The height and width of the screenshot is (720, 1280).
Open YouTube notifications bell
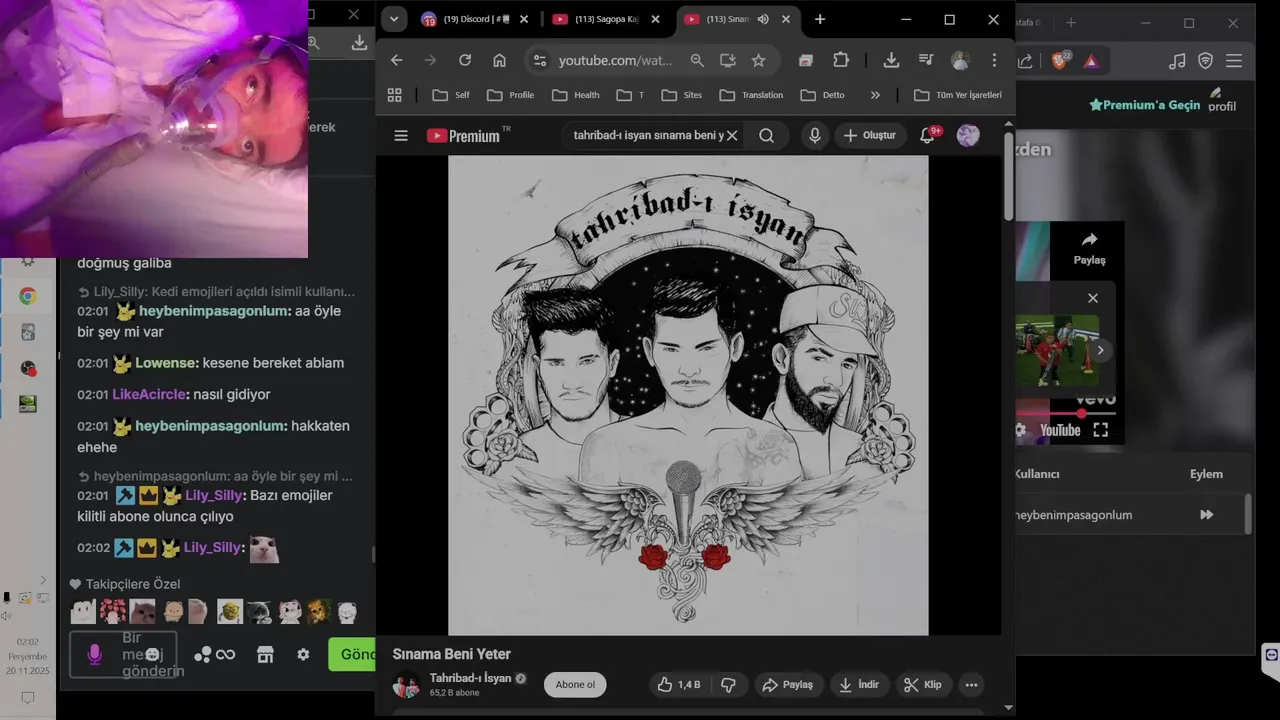click(927, 135)
